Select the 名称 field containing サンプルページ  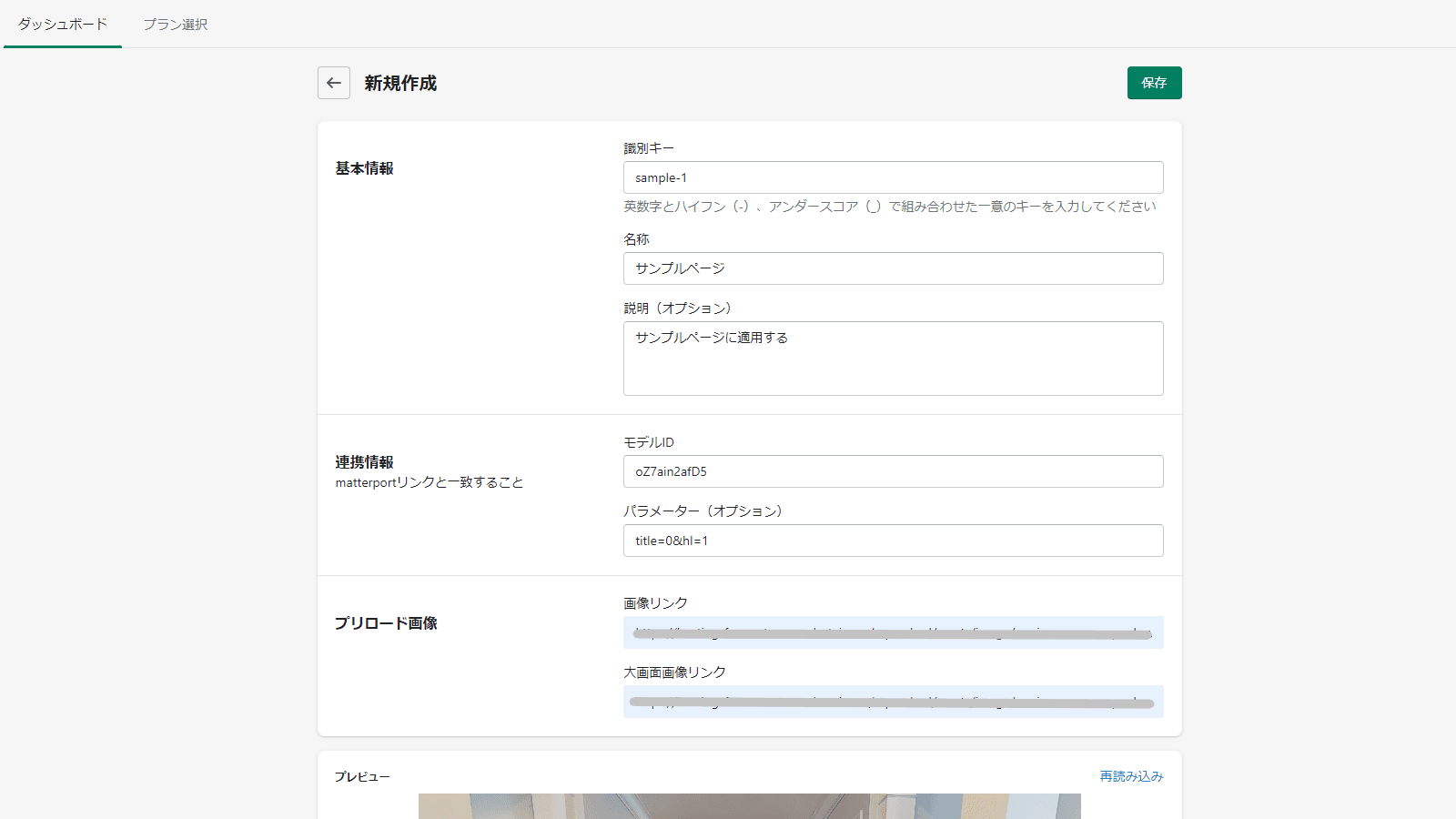pos(893,268)
